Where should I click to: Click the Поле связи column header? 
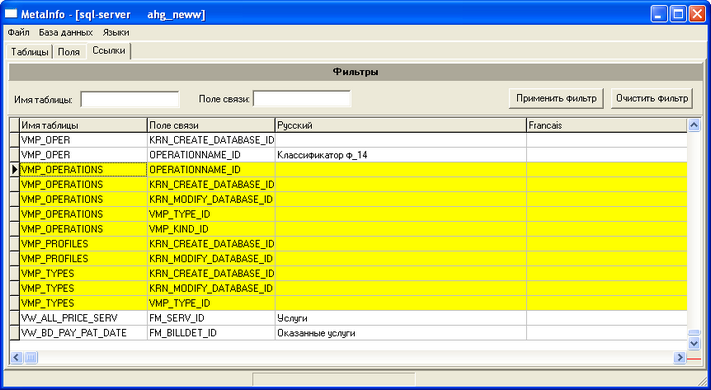(x=211, y=125)
